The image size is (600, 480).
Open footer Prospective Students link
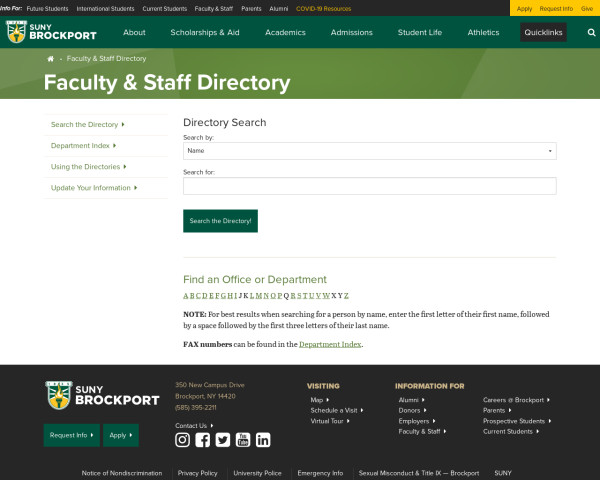pos(517,421)
